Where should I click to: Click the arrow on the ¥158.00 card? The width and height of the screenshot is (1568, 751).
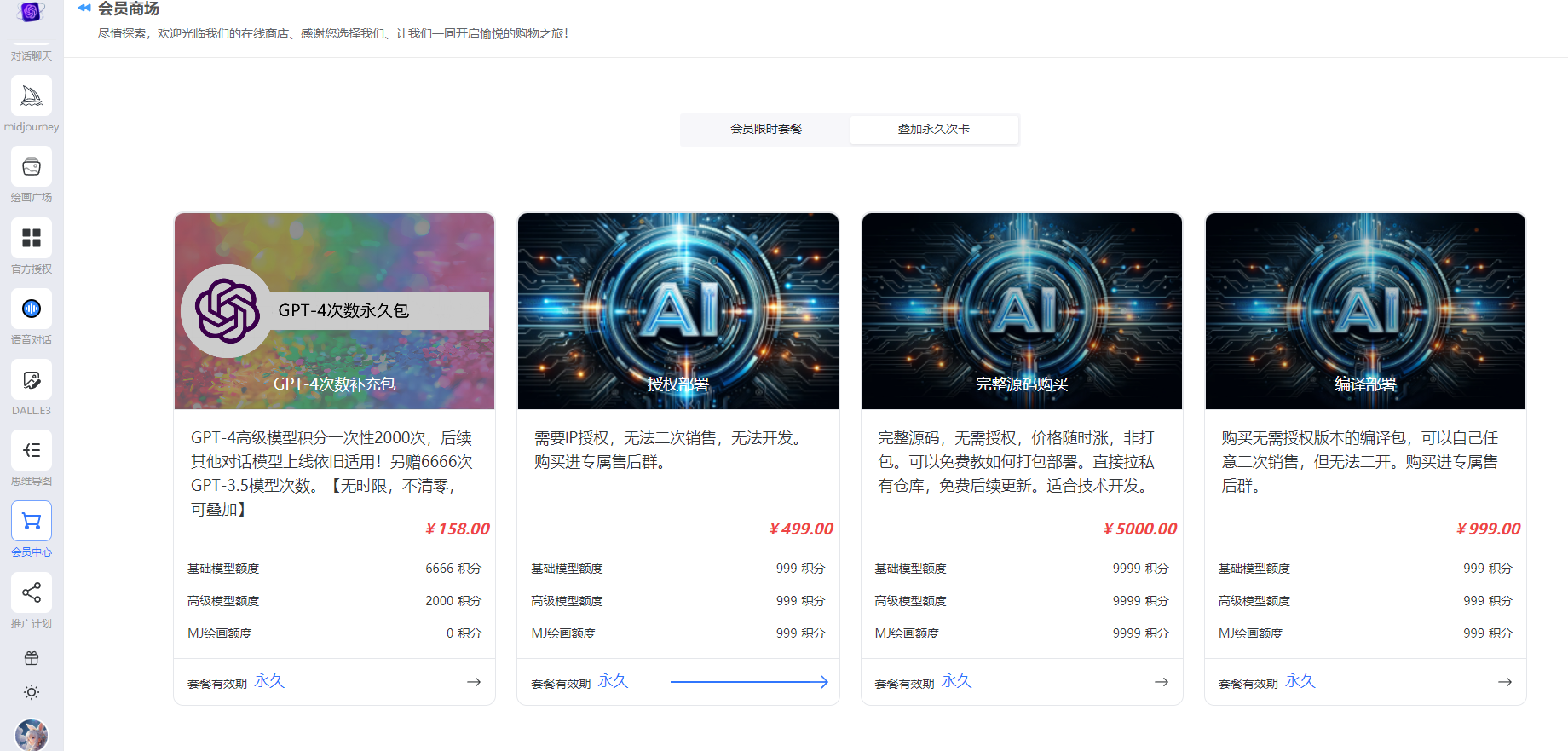tap(474, 682)
